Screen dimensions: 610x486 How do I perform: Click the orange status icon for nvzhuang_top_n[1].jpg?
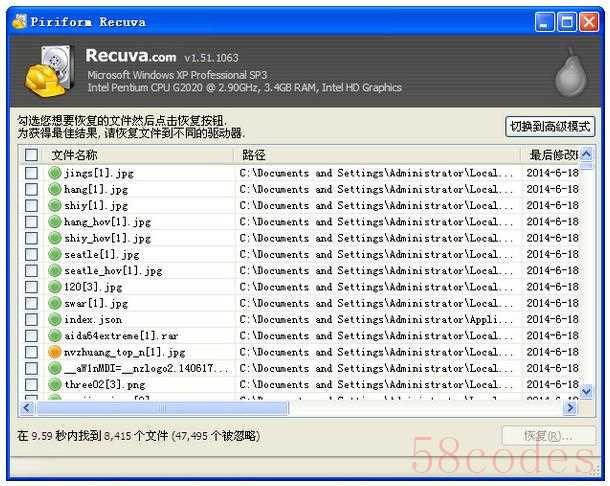point(55,352)
